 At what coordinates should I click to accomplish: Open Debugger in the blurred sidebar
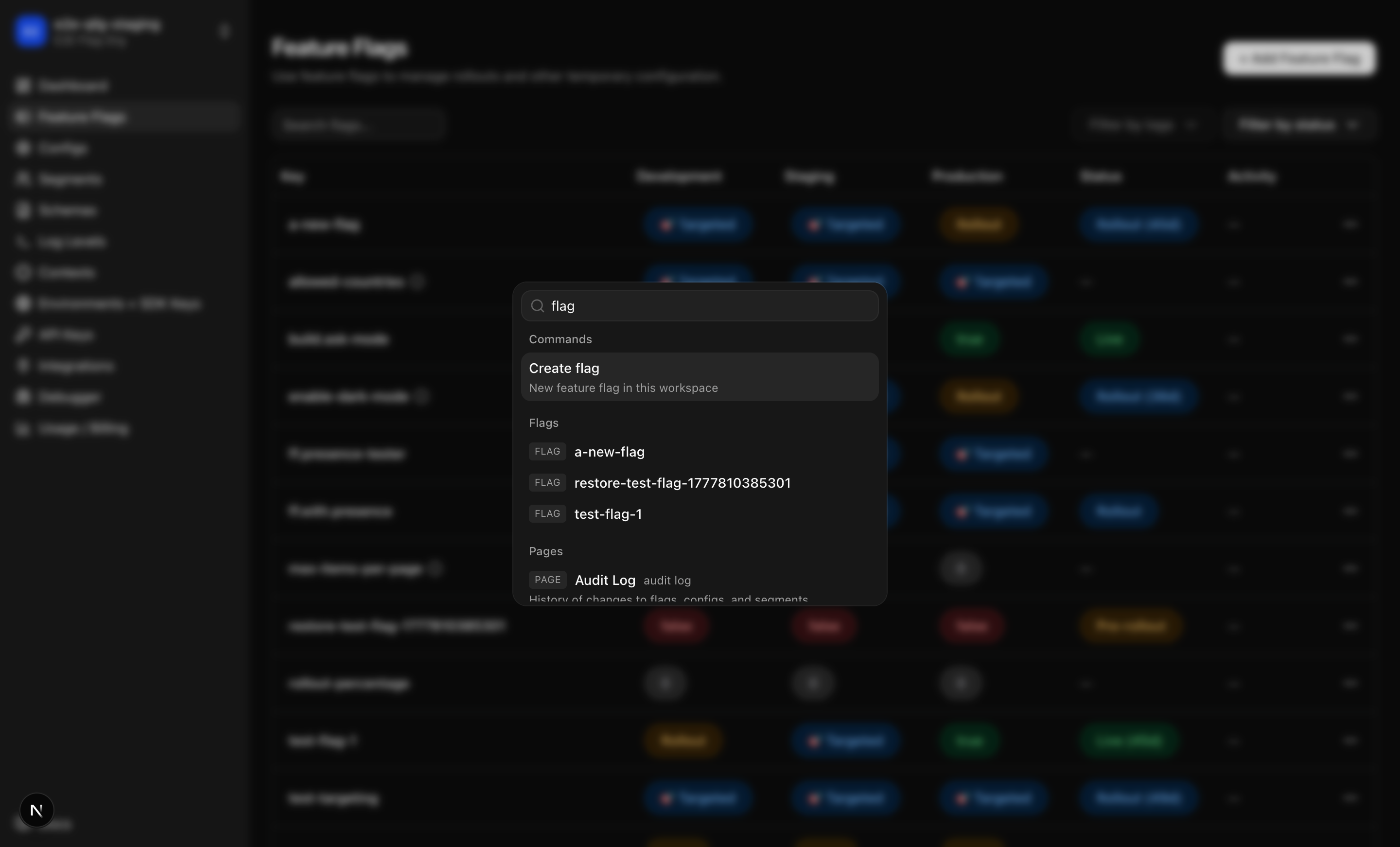click(124, 397)
